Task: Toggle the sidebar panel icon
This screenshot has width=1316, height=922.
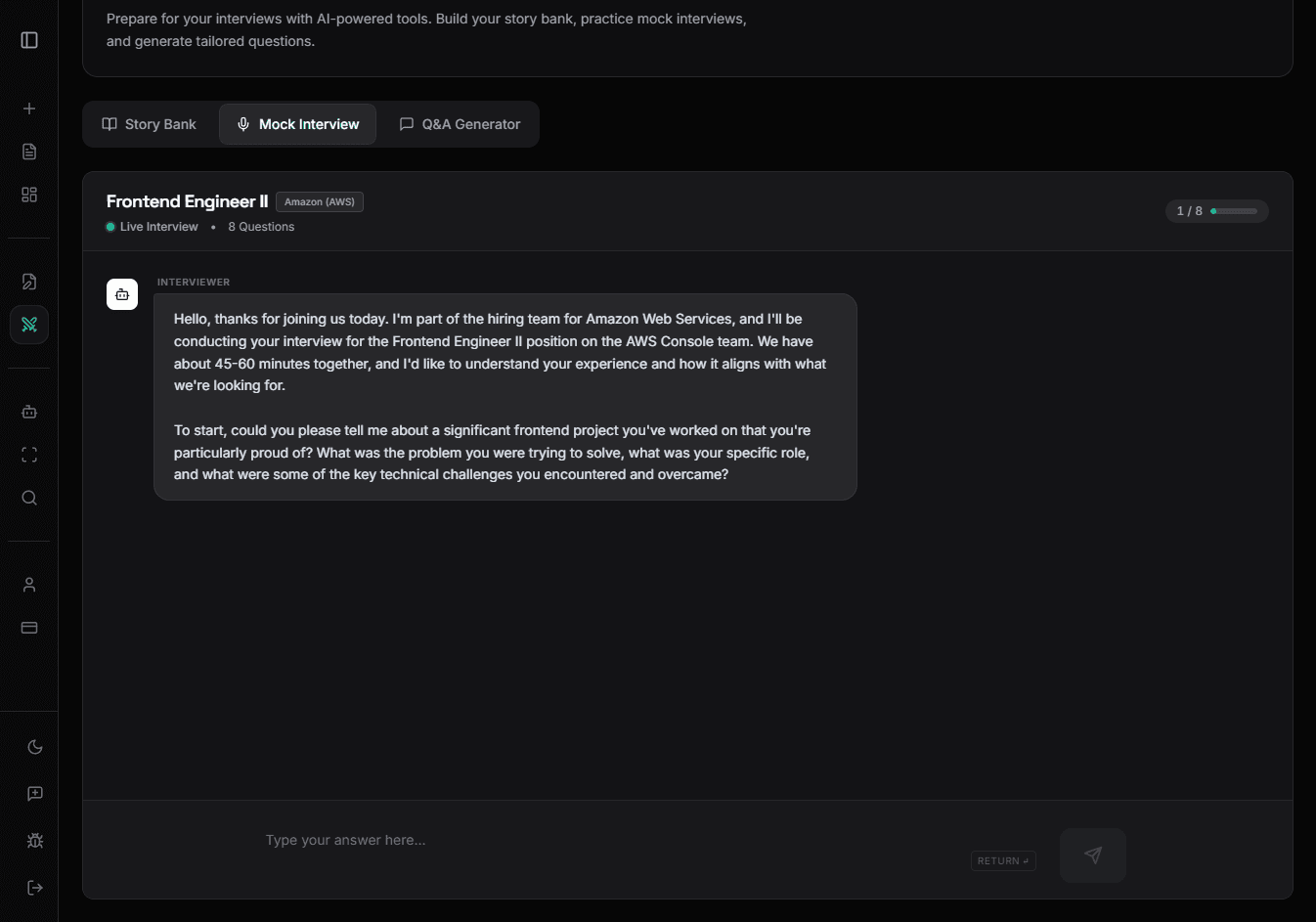Action: (29, 40)
